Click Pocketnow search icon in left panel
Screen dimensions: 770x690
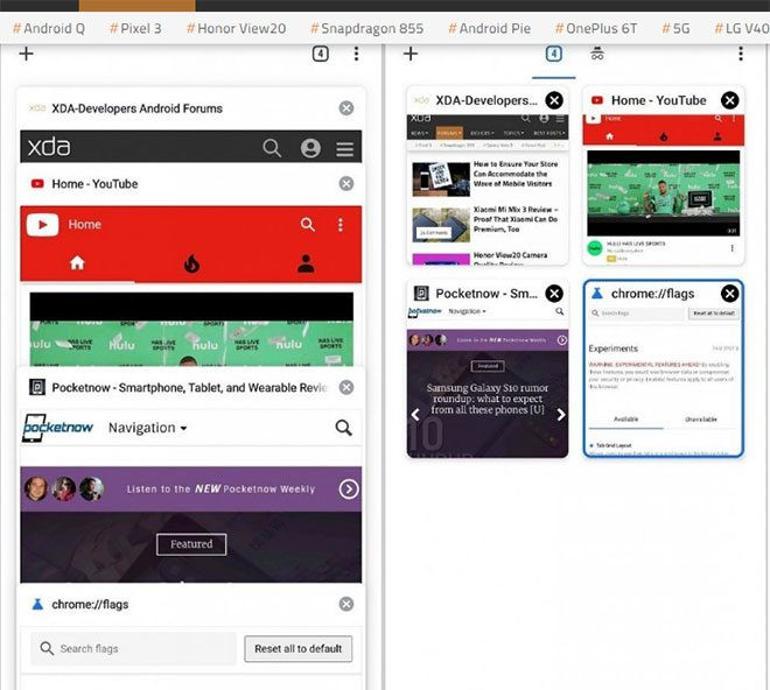pos(343,428)
